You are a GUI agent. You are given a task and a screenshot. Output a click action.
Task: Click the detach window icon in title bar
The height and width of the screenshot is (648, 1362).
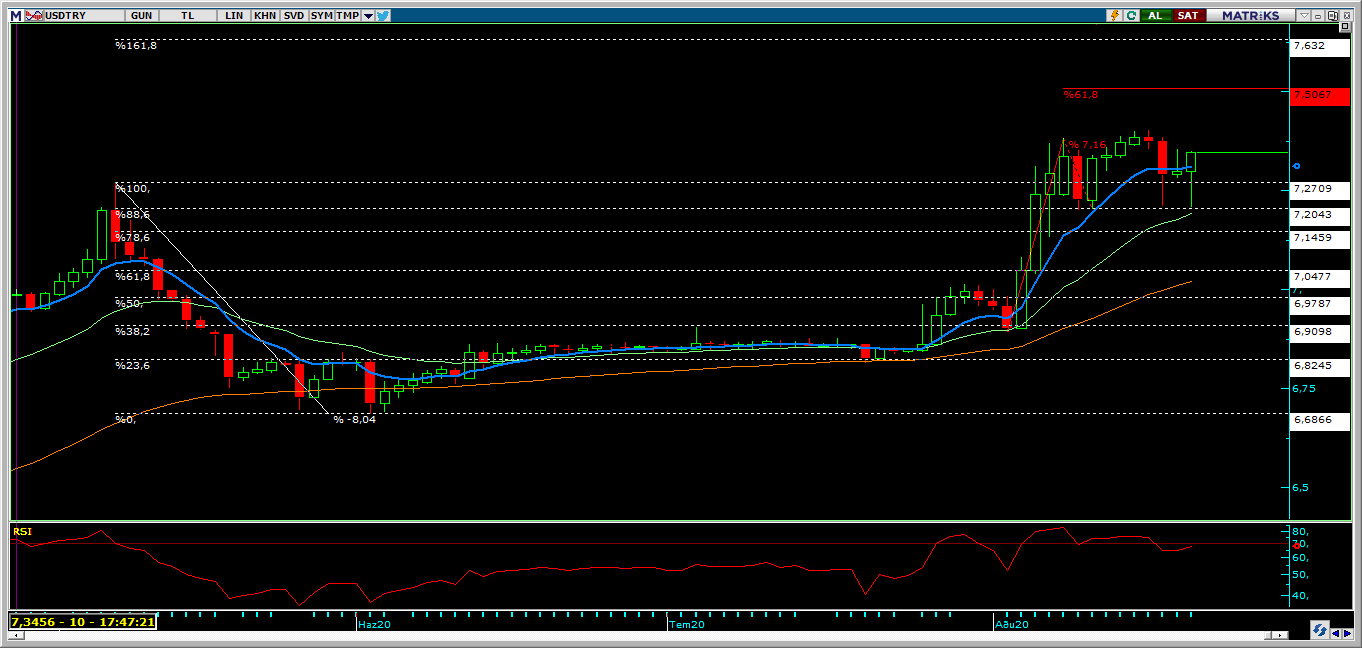(1332, 16)
